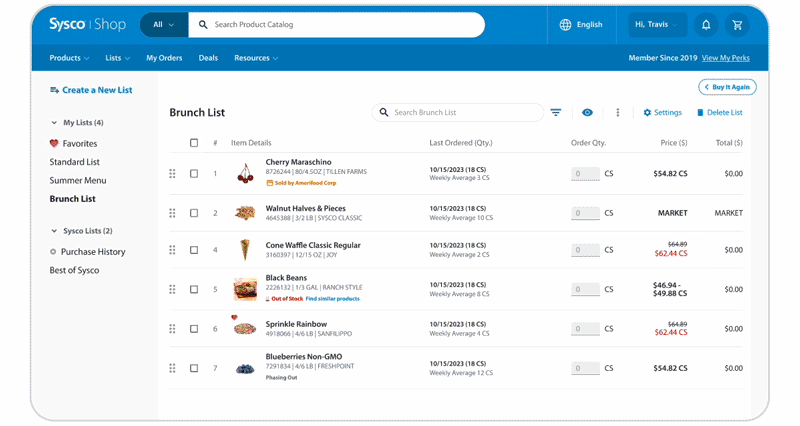Open the All category dropdown
Viewport: 800px width, 426px height.
tap(164, 24)
